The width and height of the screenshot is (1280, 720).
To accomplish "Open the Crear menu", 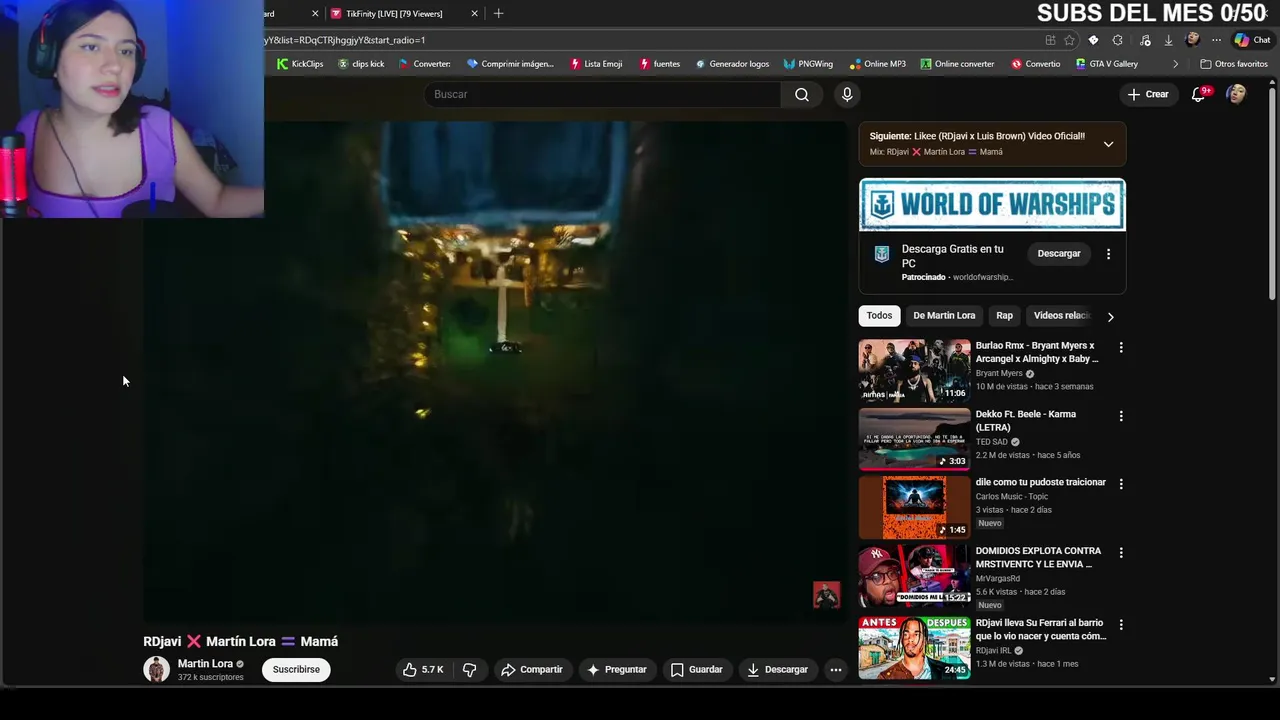I will (1148, 94).
